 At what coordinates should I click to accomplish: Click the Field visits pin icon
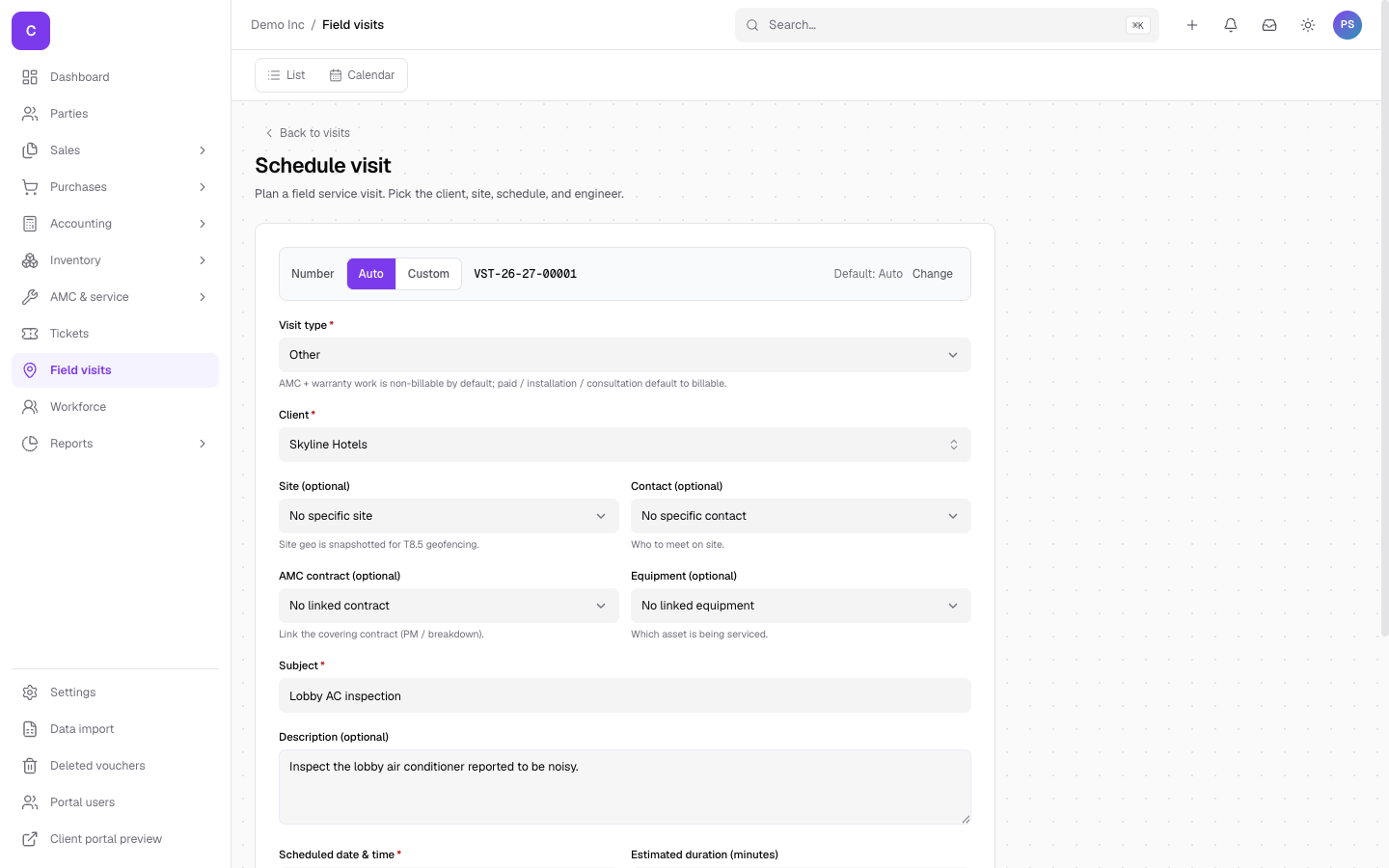click(x=30, y=370)
